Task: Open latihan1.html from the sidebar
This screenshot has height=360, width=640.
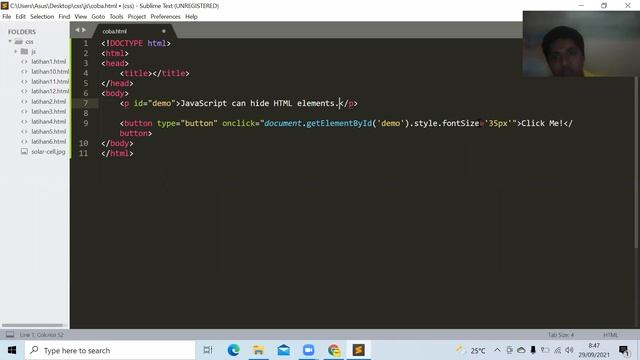Action: (49, 61)
